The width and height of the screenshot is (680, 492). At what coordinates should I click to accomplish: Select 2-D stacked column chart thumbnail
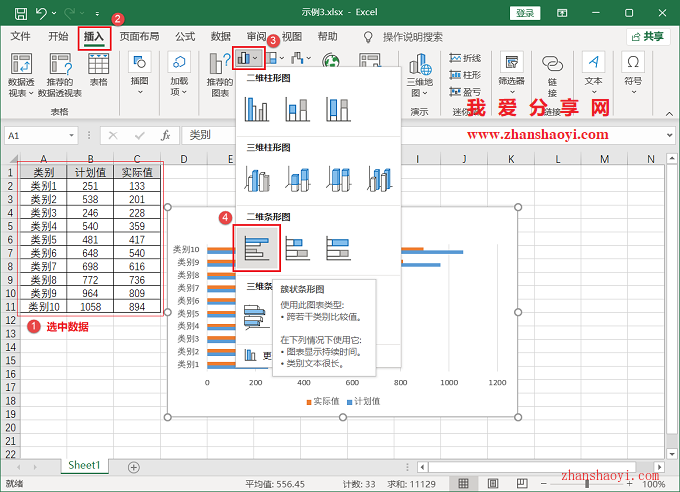coord(298,109)
